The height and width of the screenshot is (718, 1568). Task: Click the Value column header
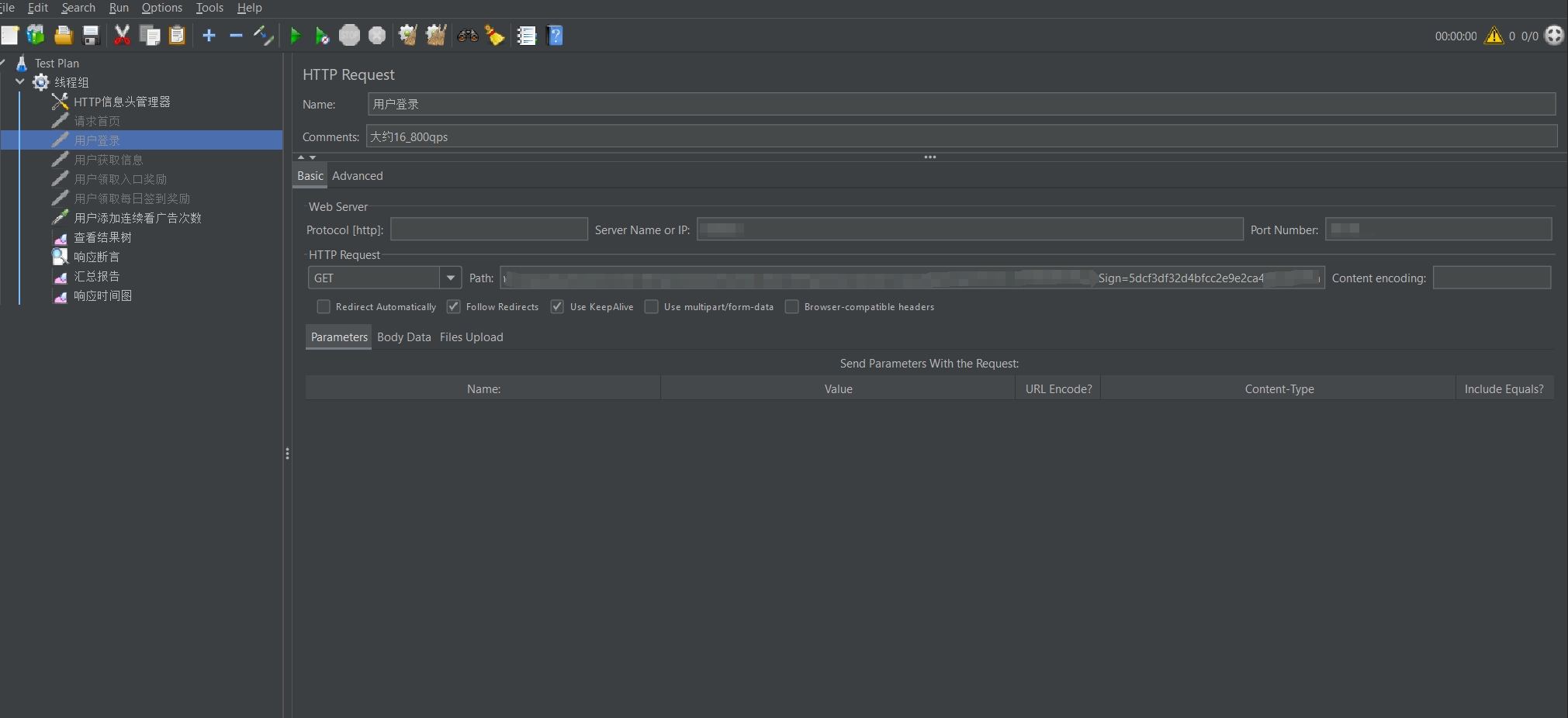coord(838,389)
